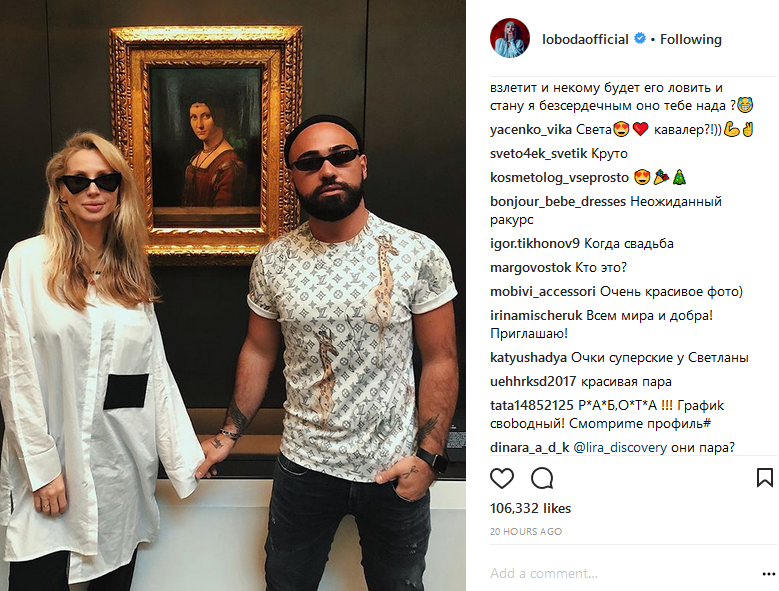
Task: Open the @lira_discovery mention link
Action: click(620, 447)
